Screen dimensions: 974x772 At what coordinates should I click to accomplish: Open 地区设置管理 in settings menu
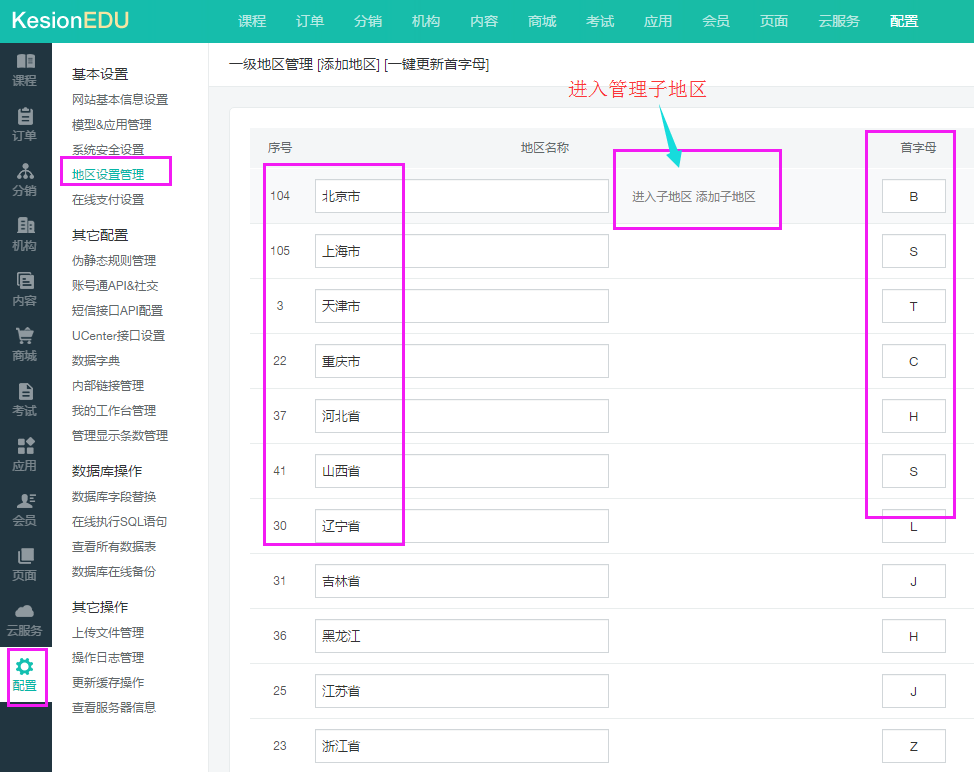108,174
